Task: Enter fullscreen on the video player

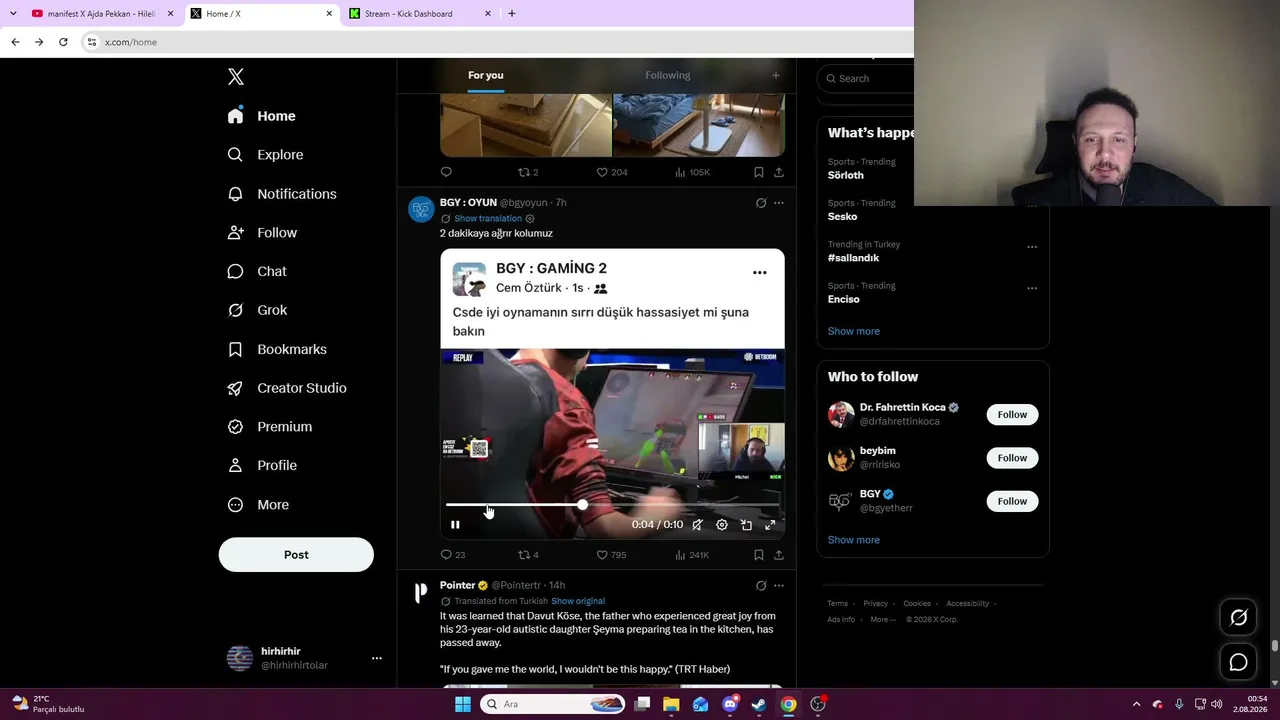Action: point(770,525)
